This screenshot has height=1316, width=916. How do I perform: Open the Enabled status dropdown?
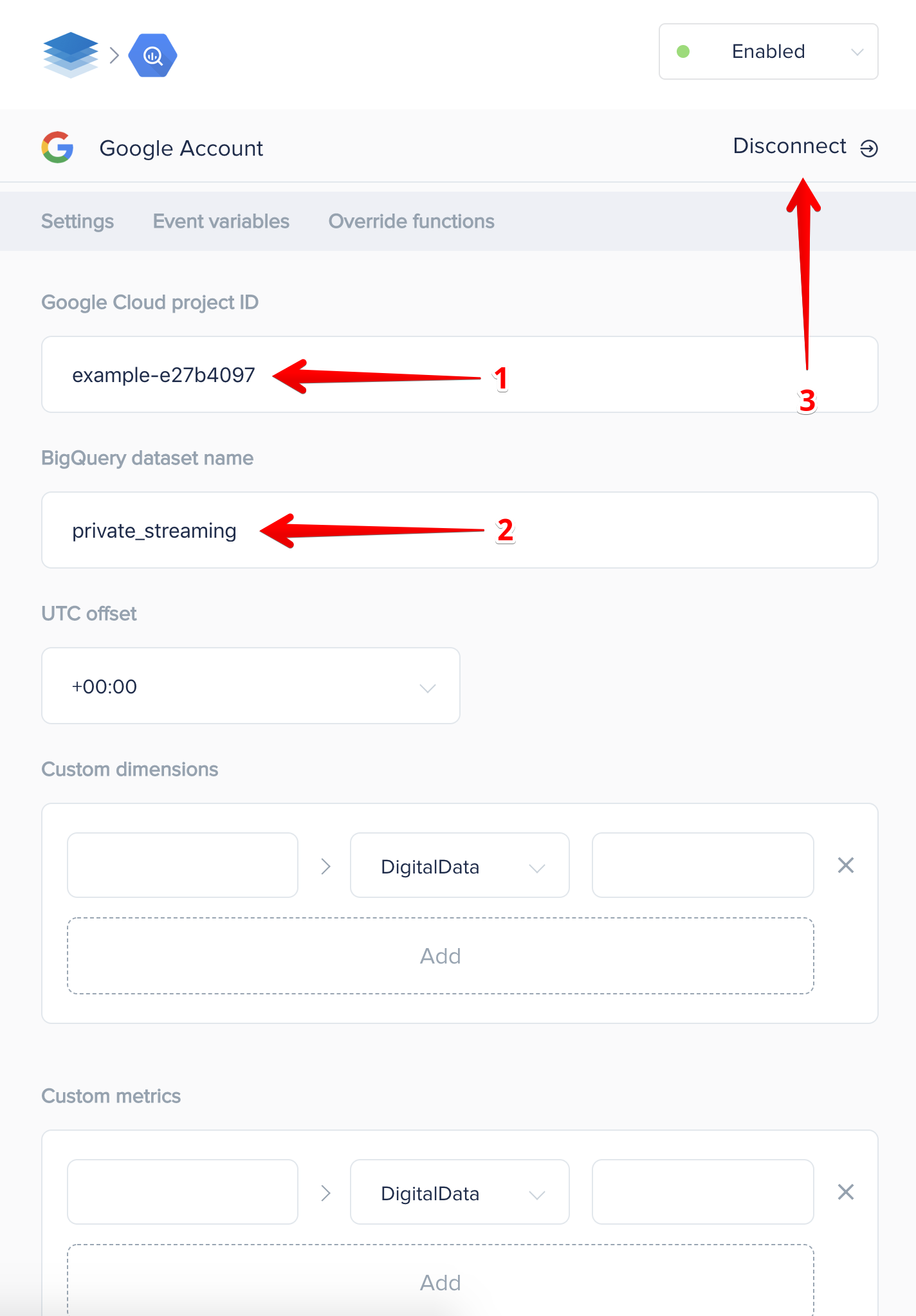click(x=768, y=51)
